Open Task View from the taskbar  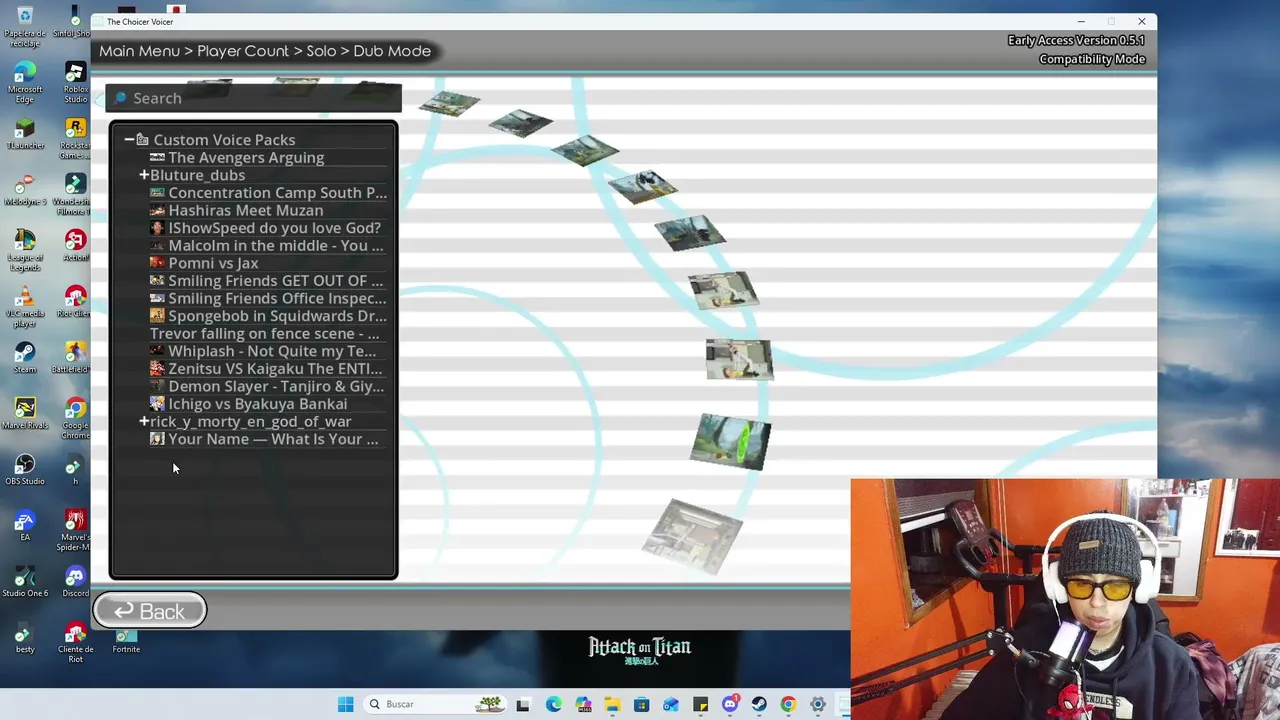(x=523, y=704)
